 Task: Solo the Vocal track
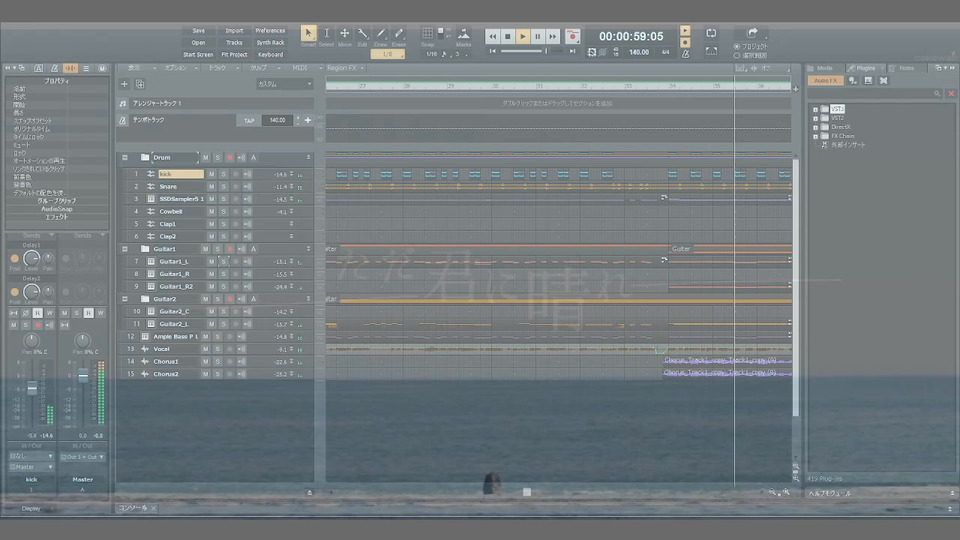point(215,349)
